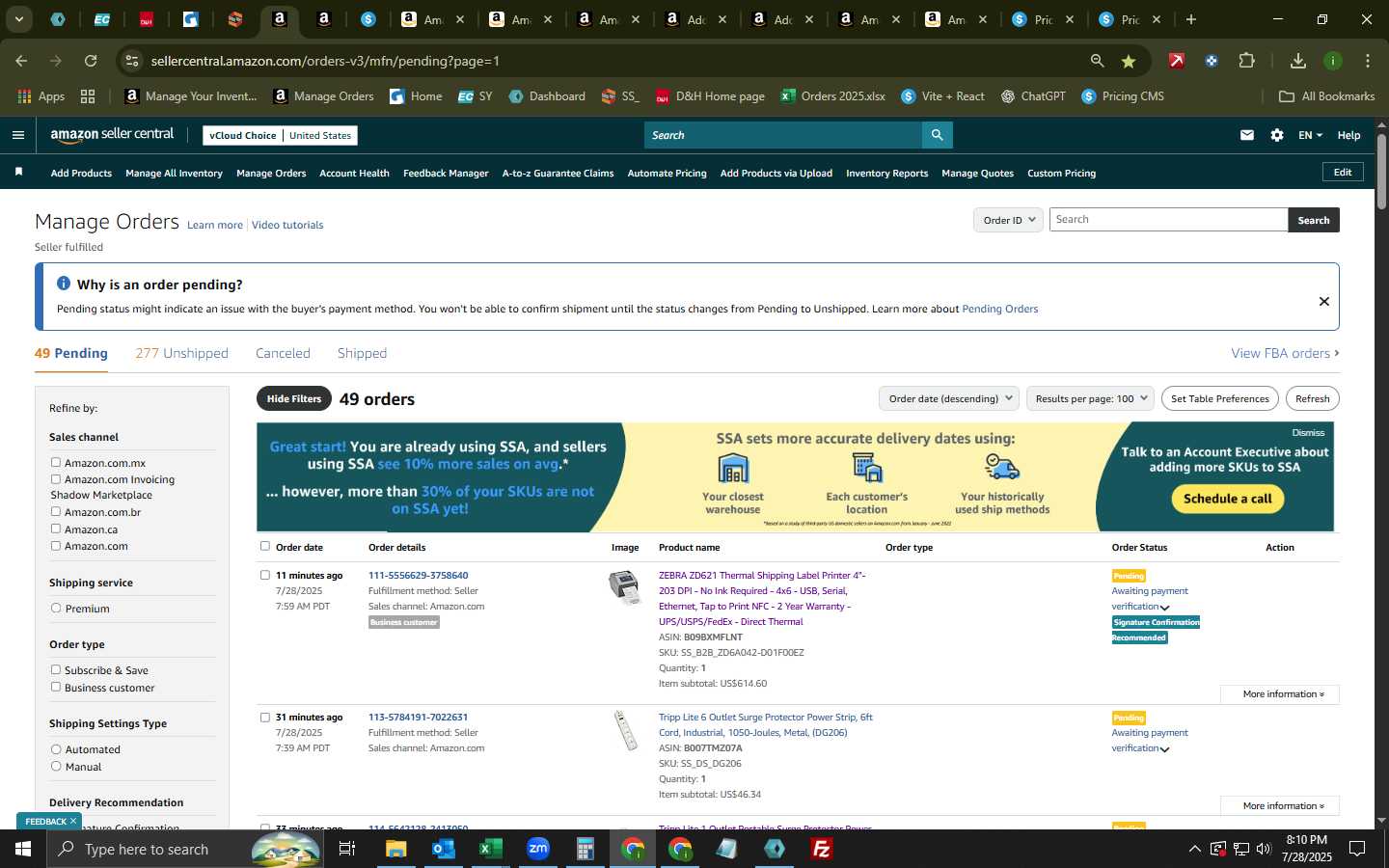Screen dimensions: 1389x868
Task: Check the Amazon.com Invoicing Shadow Marketplace filter
Action: coord(56,478)
